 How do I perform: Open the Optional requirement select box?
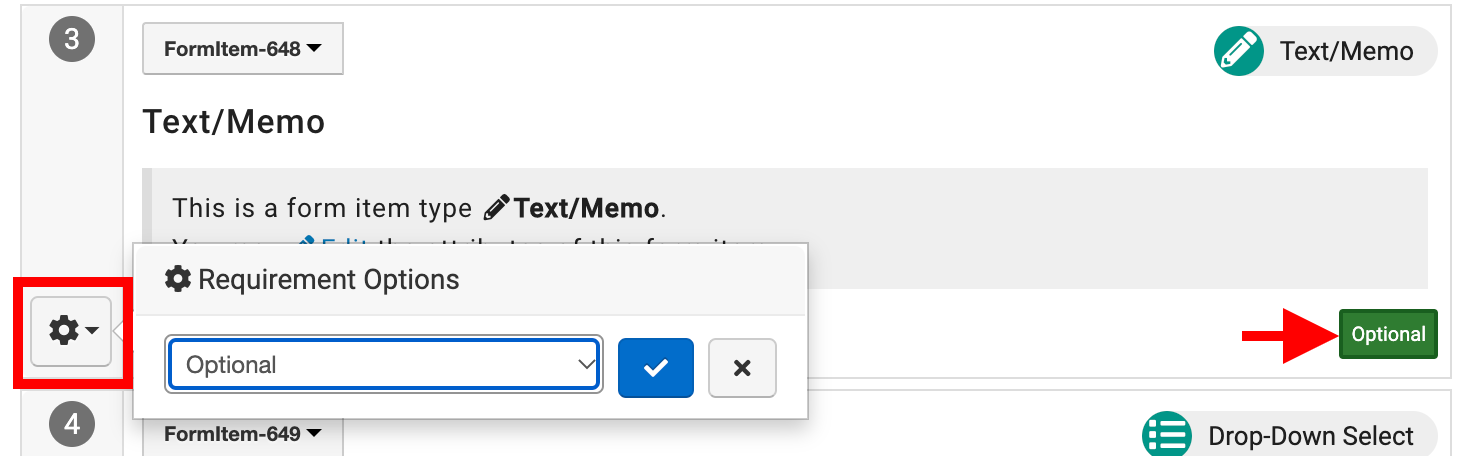(x=385, y=365)
